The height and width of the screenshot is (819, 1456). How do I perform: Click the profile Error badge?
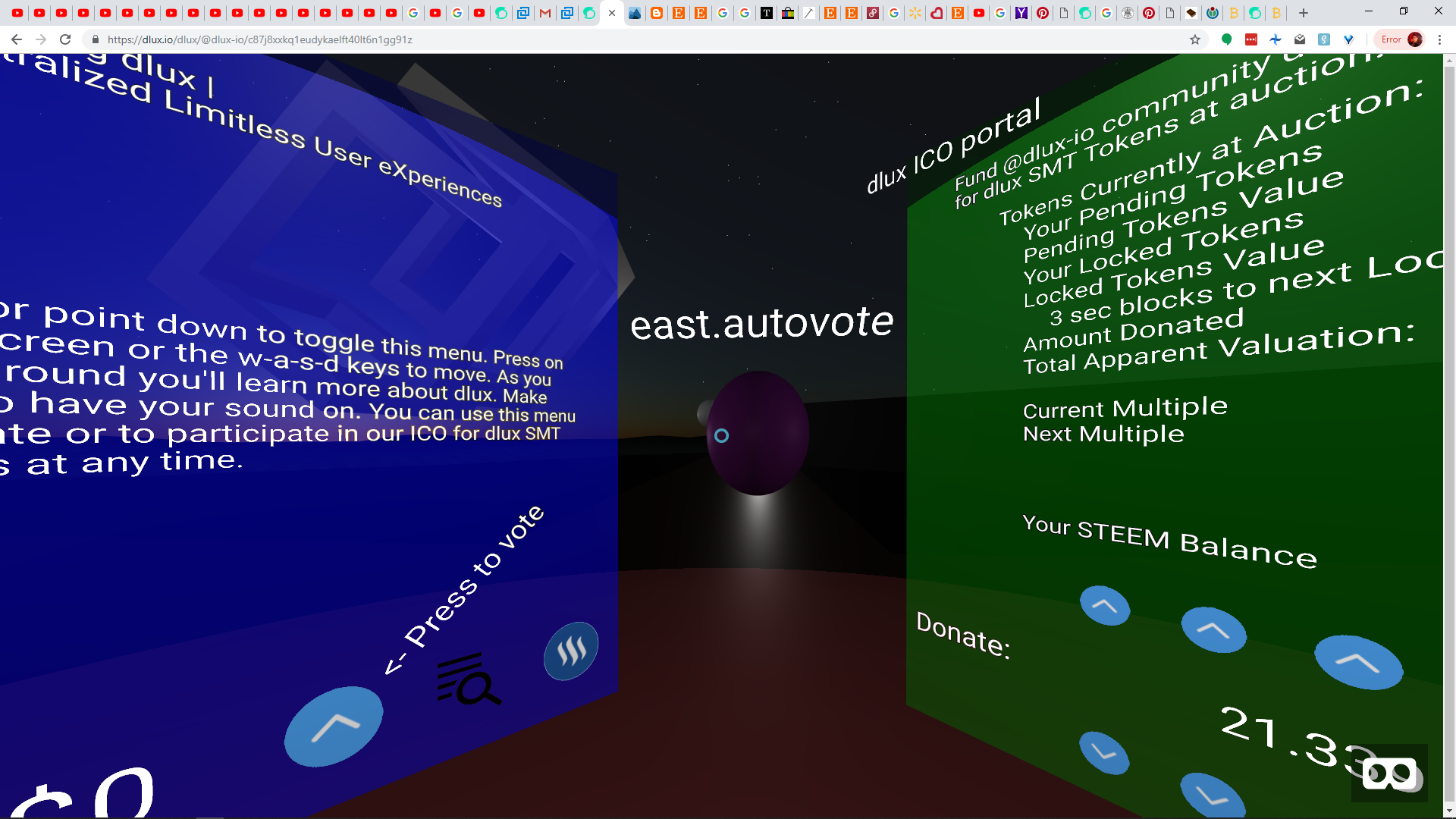tap(1401, 39)
